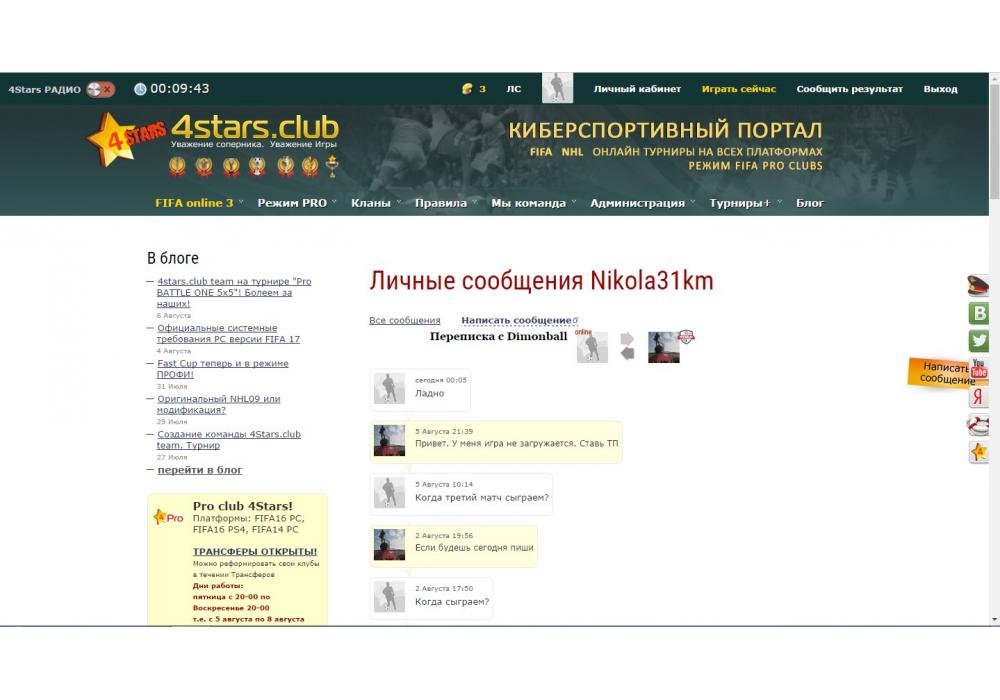Open the Блог menu item
The image size is (1000, 700).
[810, 203]
